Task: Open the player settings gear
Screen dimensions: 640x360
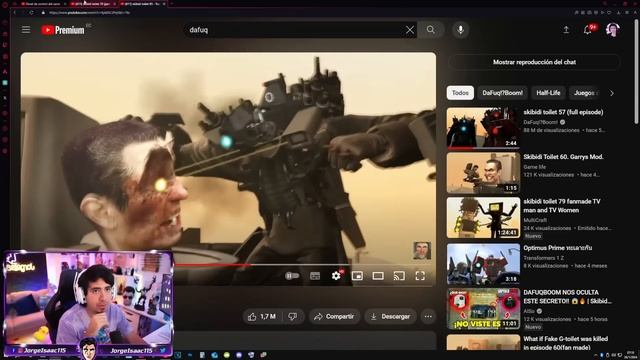Action: point(336,276)
